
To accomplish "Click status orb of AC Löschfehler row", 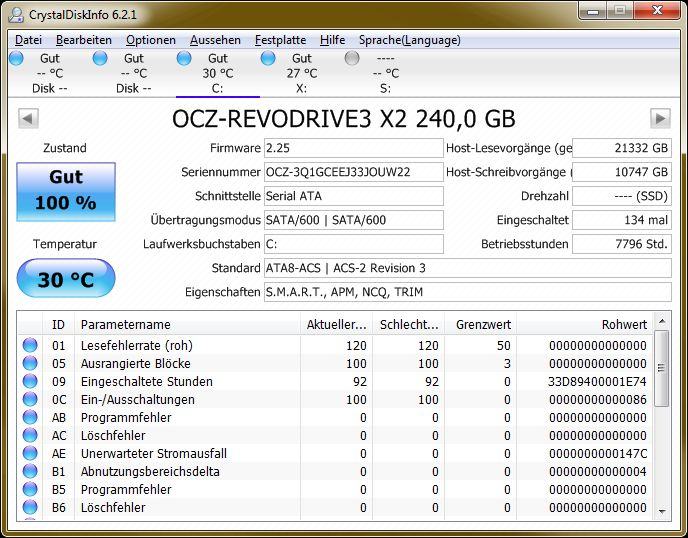I will [30, 435].
